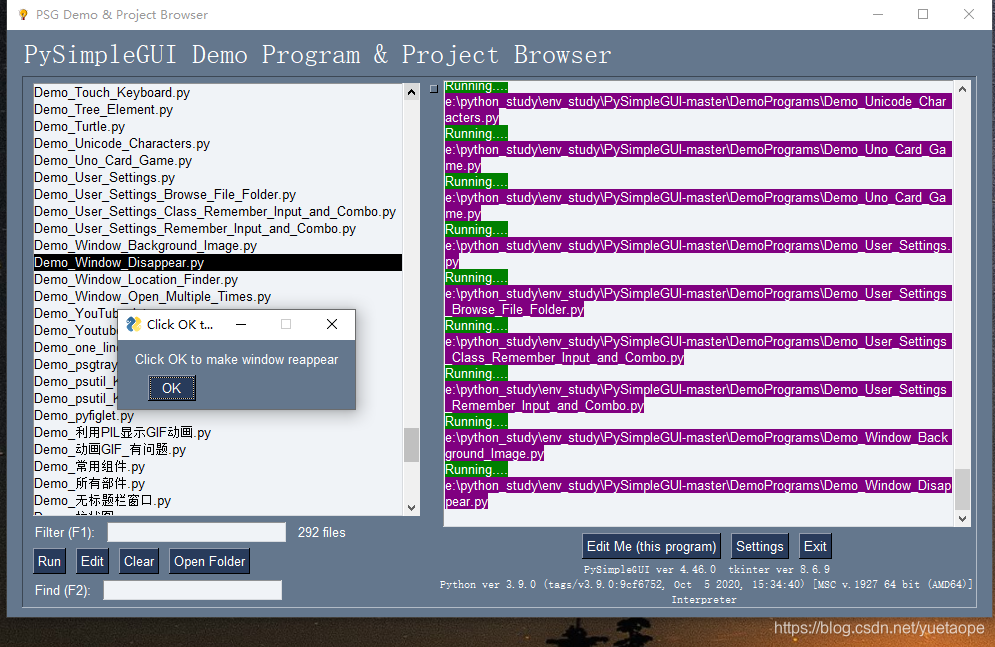995x647 pixels.
Task: Select Demo_Unicode_Characters.py
Action: pyautogui.click(x=218, y=144)
